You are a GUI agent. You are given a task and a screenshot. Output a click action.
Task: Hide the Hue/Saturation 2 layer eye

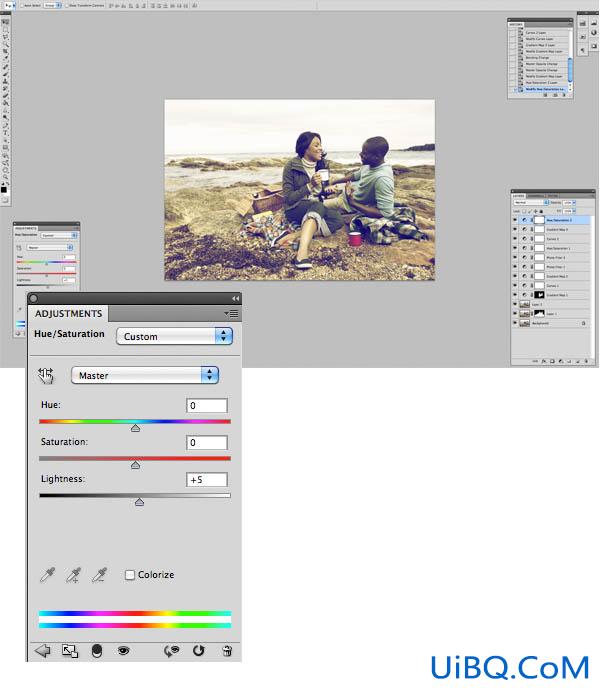click(x=515, y=220)
